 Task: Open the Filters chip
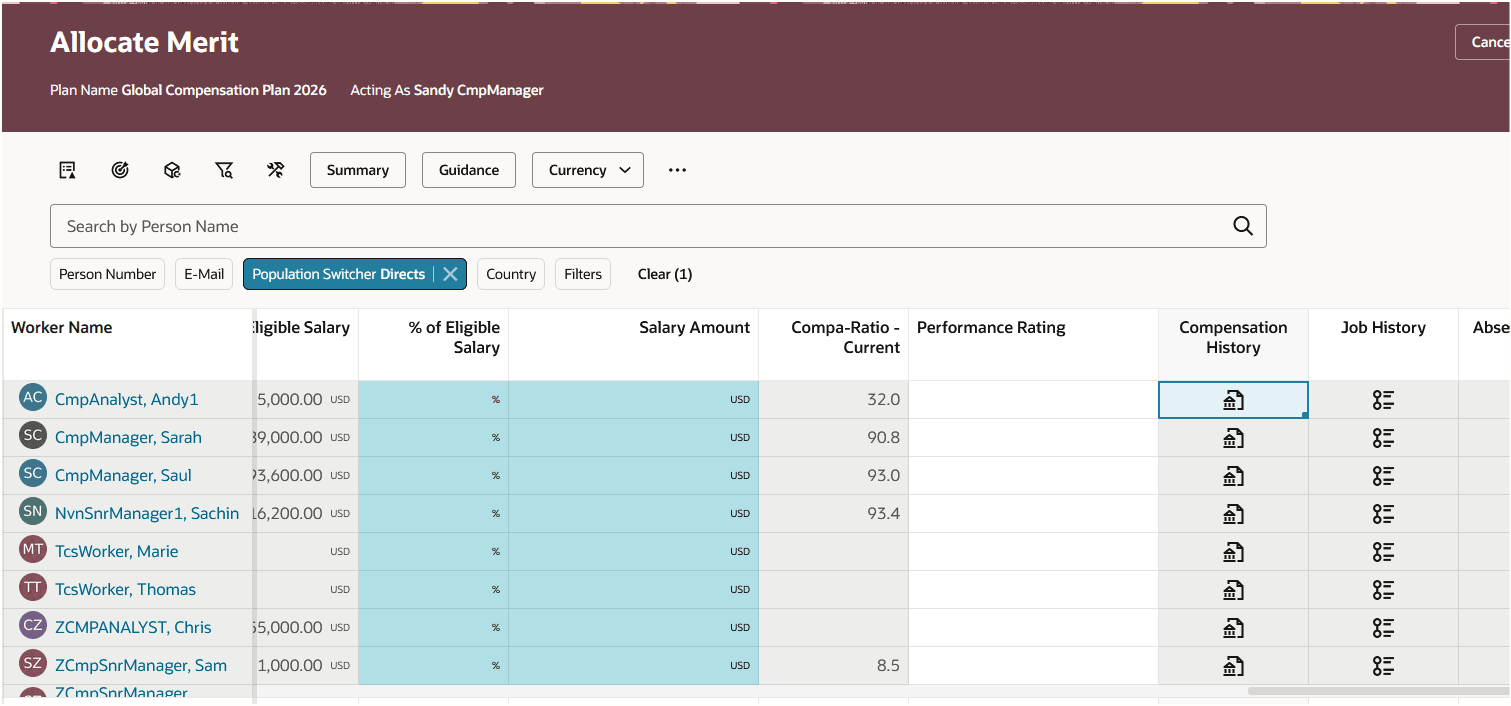coord(583,274)
